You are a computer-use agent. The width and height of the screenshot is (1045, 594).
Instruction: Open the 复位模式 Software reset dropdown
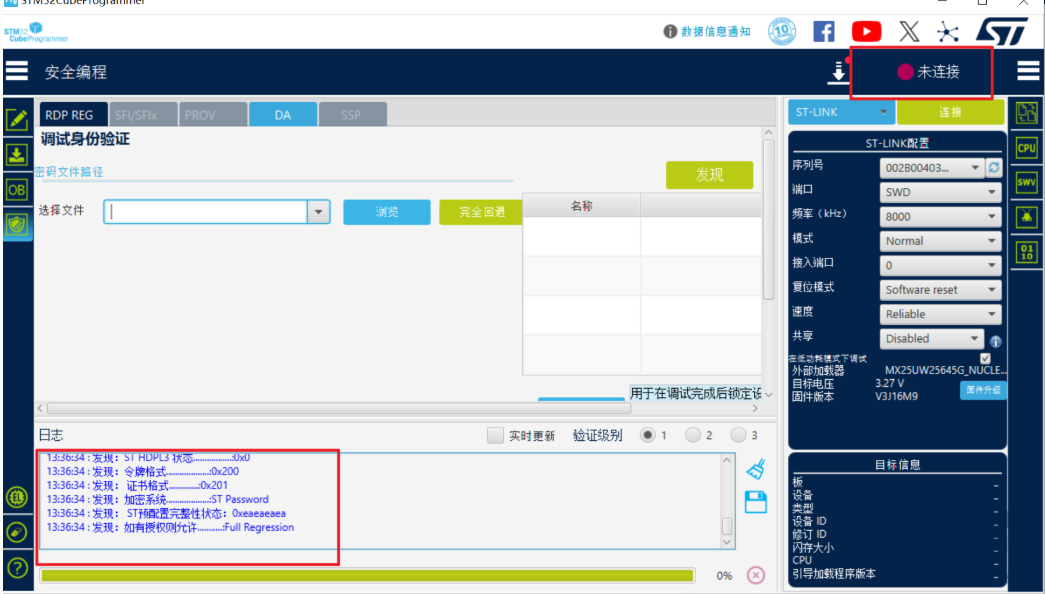[x=940, y=290]
